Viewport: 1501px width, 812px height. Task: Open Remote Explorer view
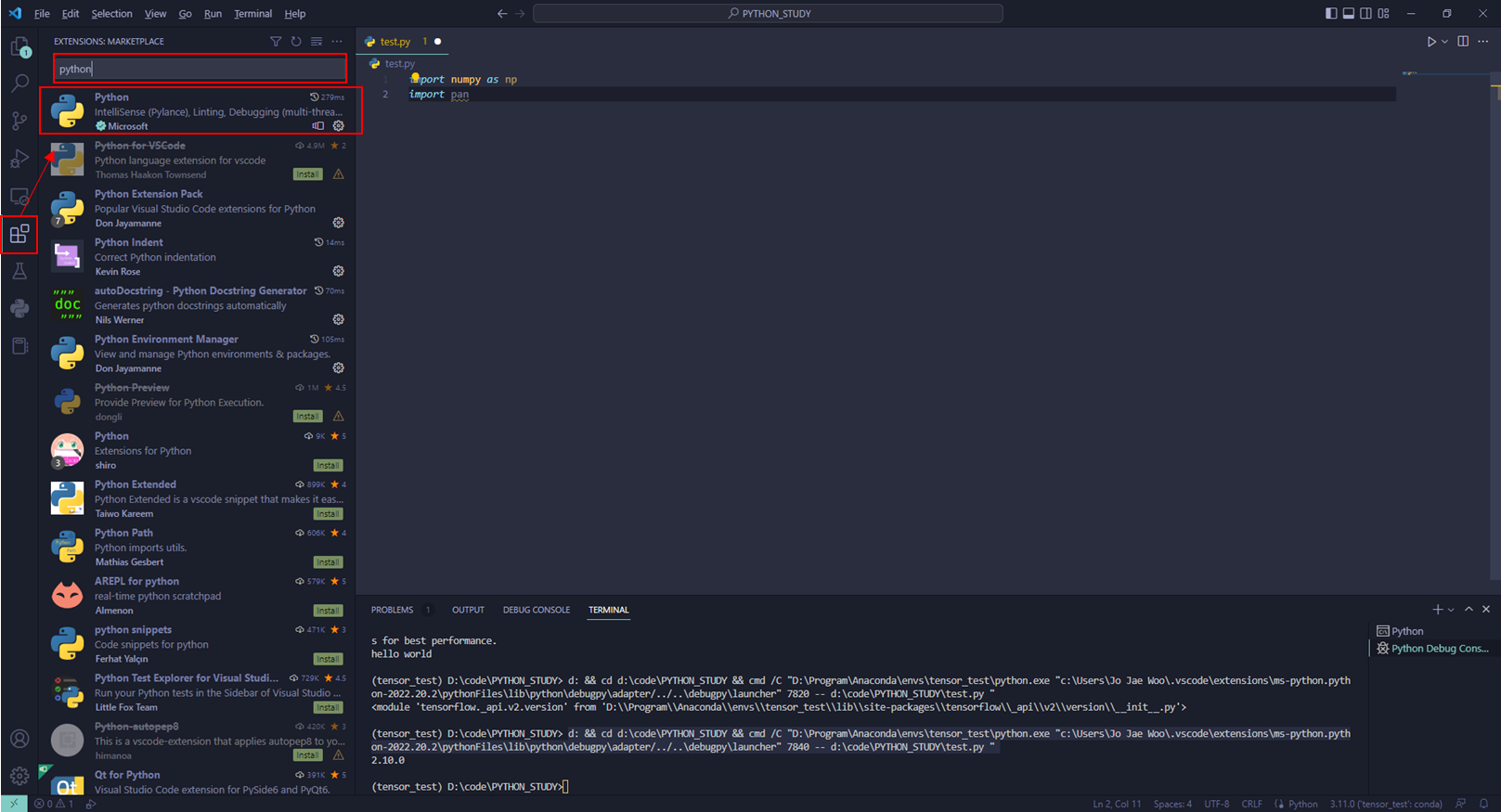coord(19,197)
